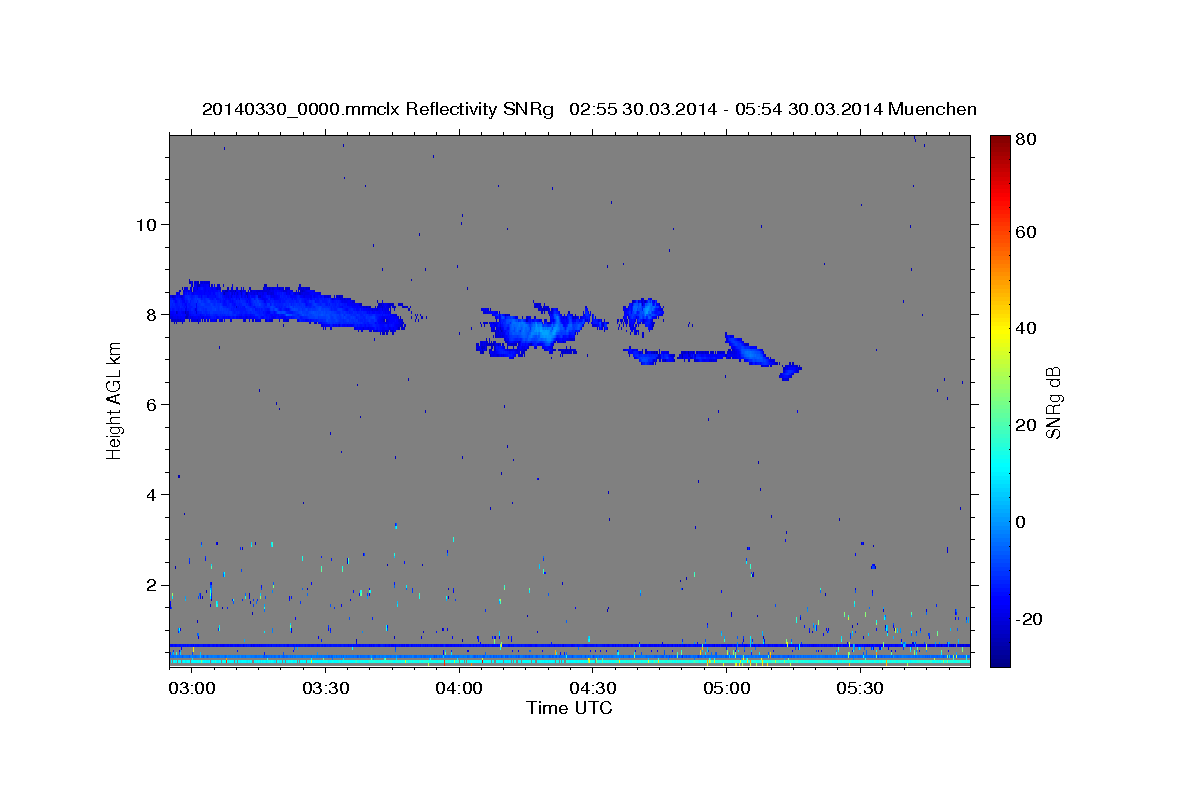Pick the green middle section of the colorbar
This screenshot has height=800, width=1200.
tap(999, 400)
